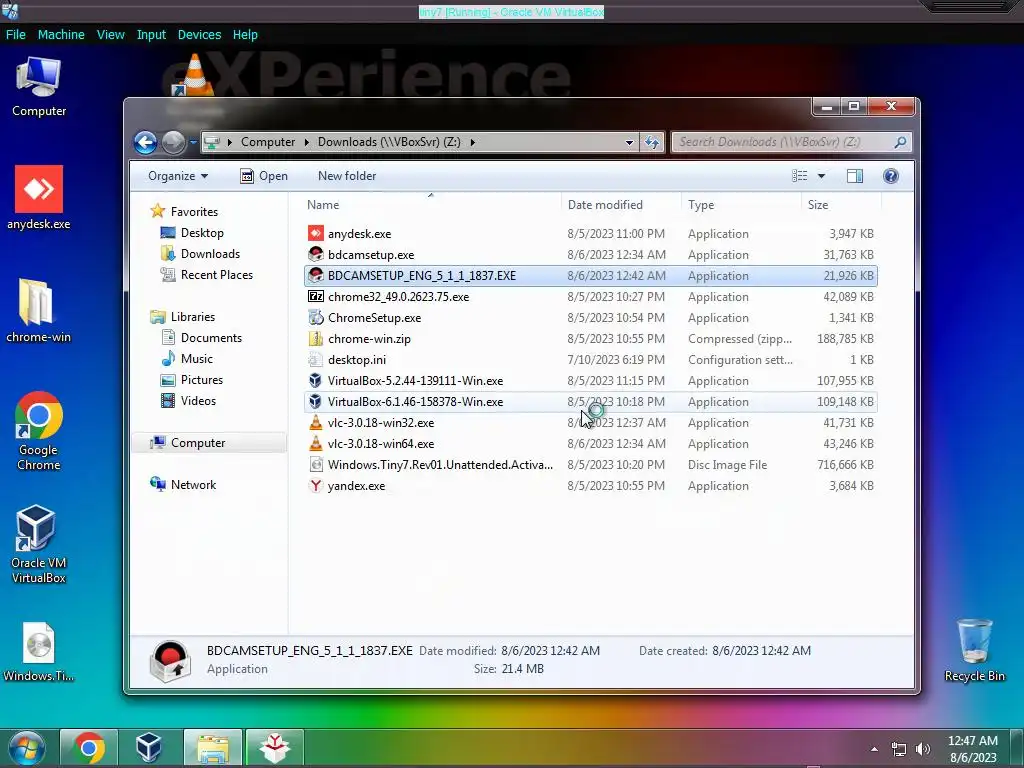Sort files by the Size column
The width and height of the screenshot is (1024, 768).
click(x=841, y=204)
